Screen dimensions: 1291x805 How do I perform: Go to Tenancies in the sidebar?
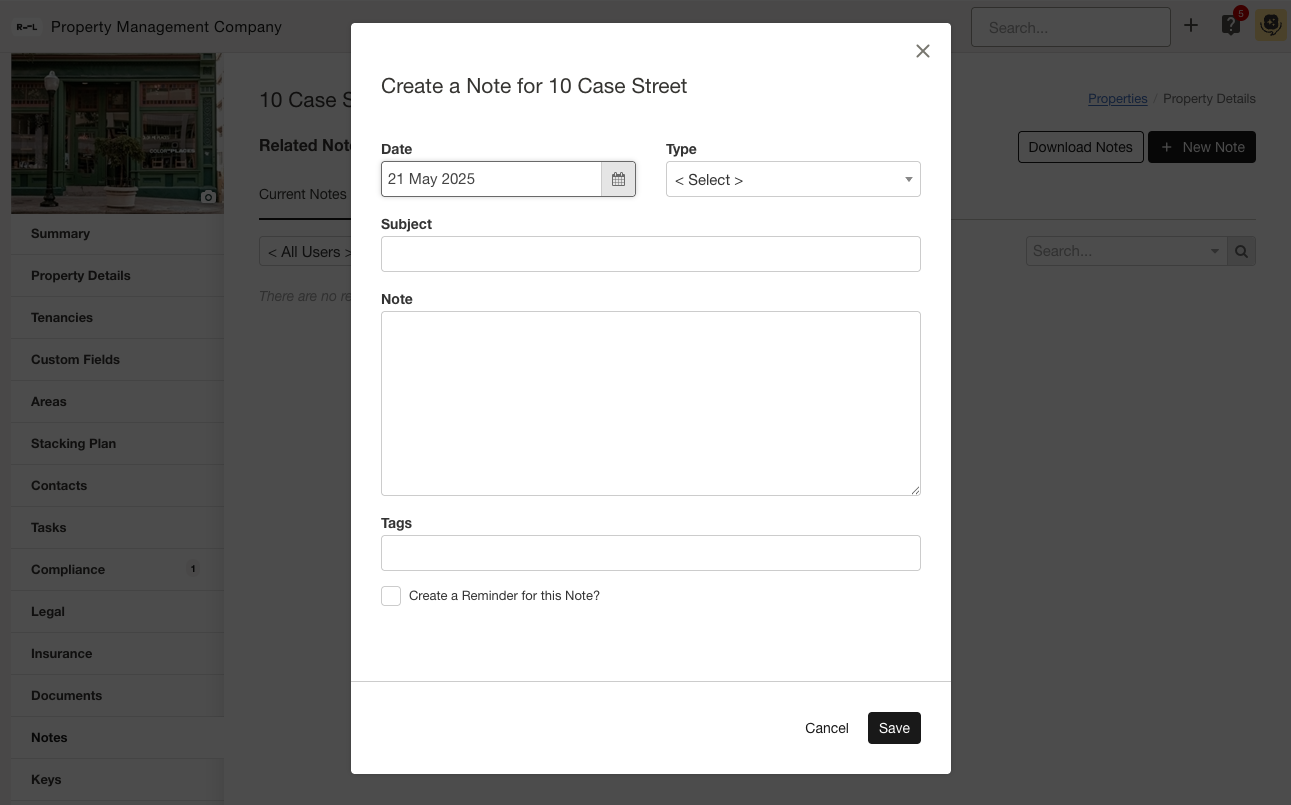62,317
